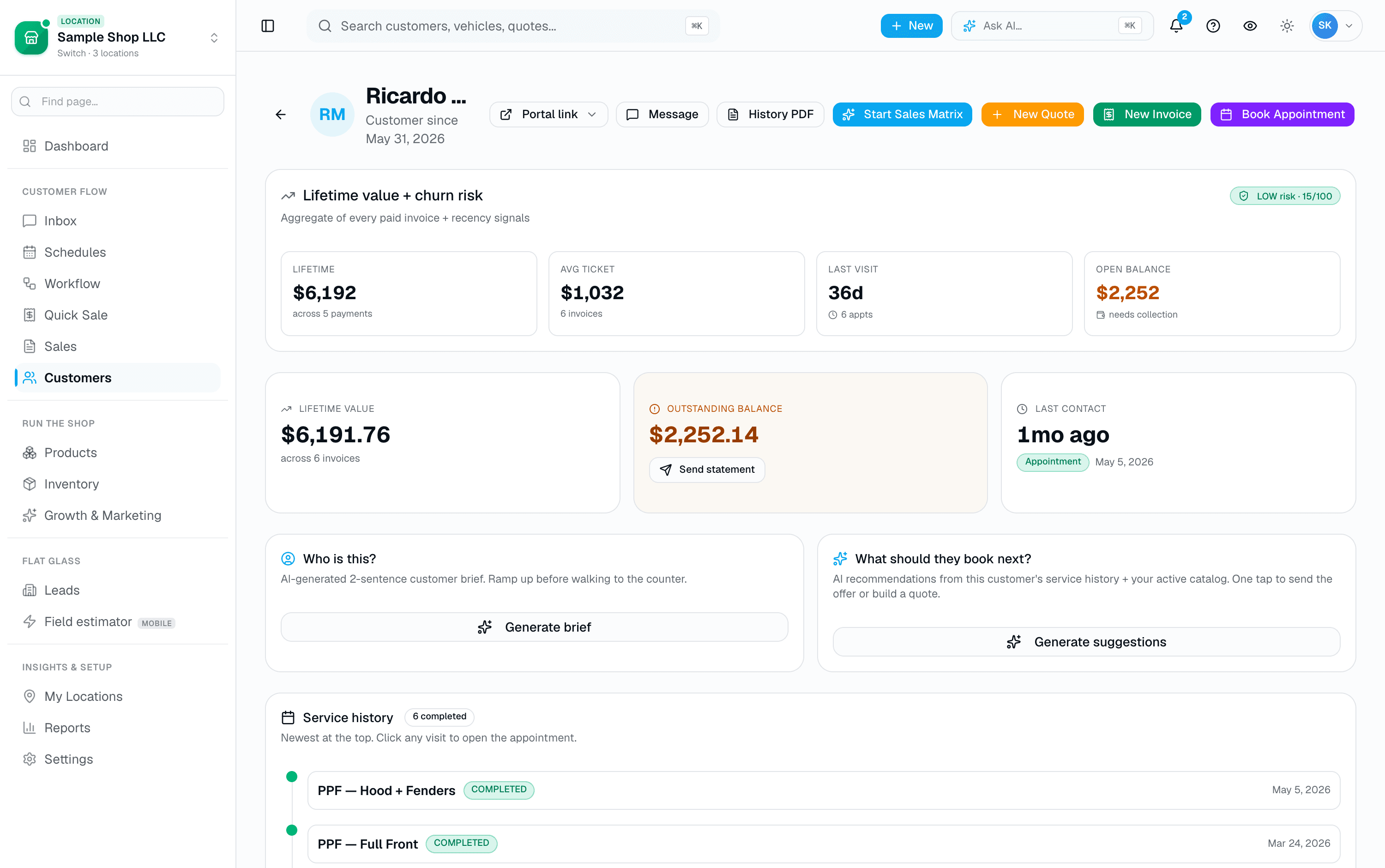Go to Schedules page

pyautogui.click(x=118, y=253)
